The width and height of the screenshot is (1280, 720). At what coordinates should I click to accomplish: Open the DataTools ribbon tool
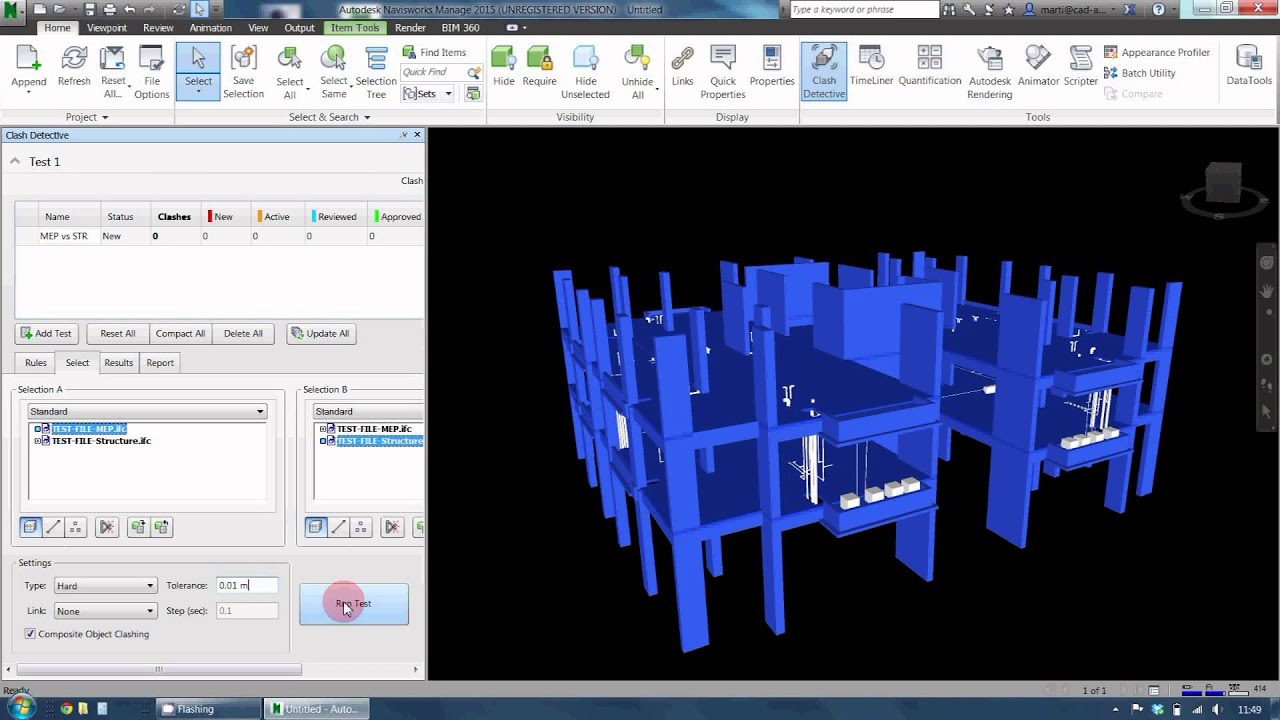point(1249,68)
